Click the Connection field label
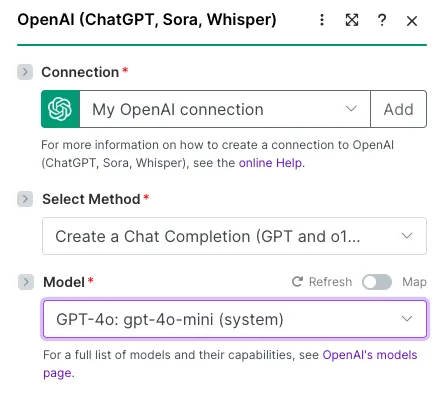Image resolution: width=443 pixels, height=394 pixels. click(80, 72)
